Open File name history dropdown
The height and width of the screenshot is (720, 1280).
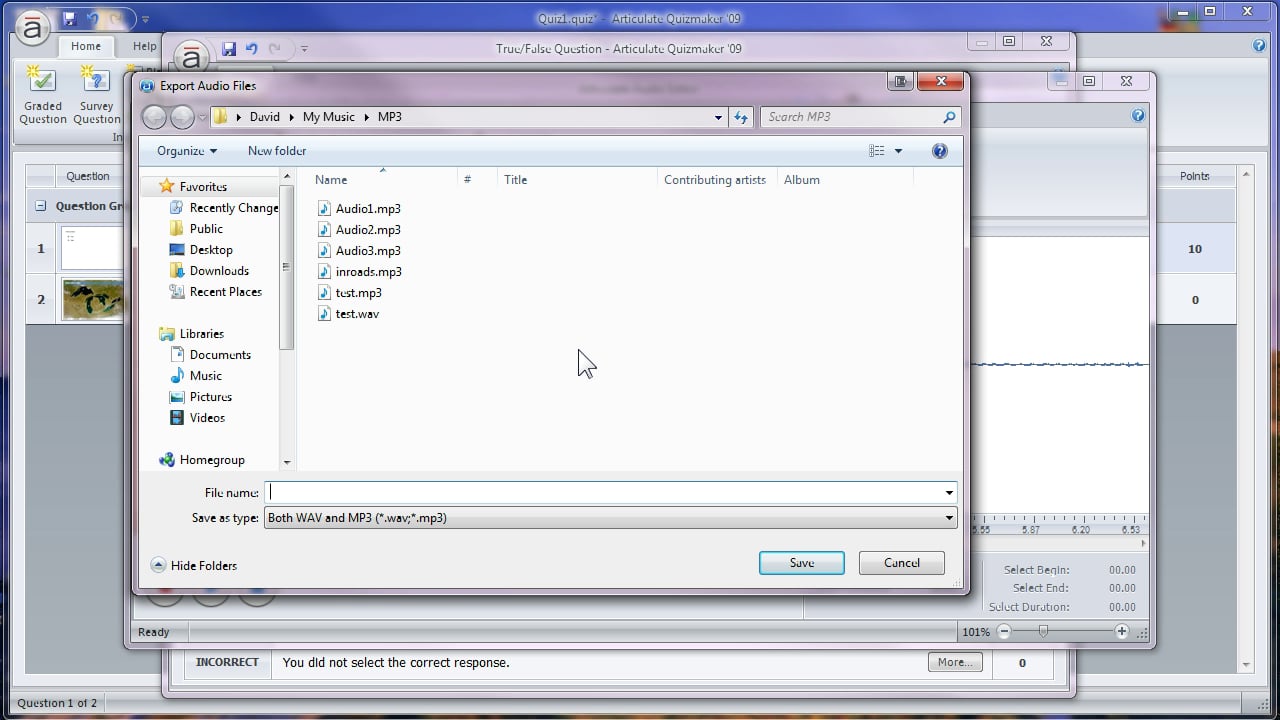[x=948, y=493]
